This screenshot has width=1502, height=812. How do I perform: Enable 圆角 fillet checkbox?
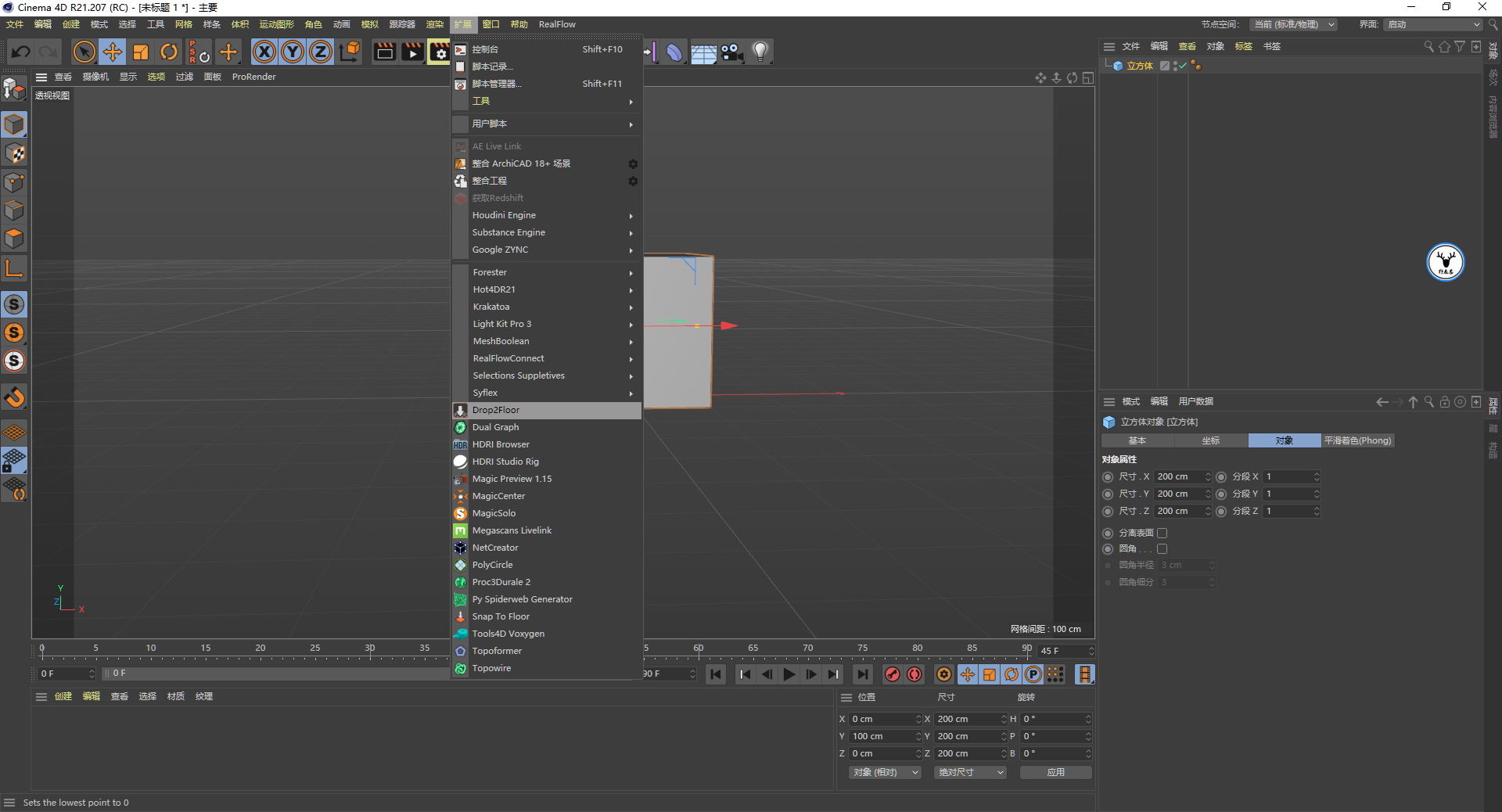tap(1162, 548)
